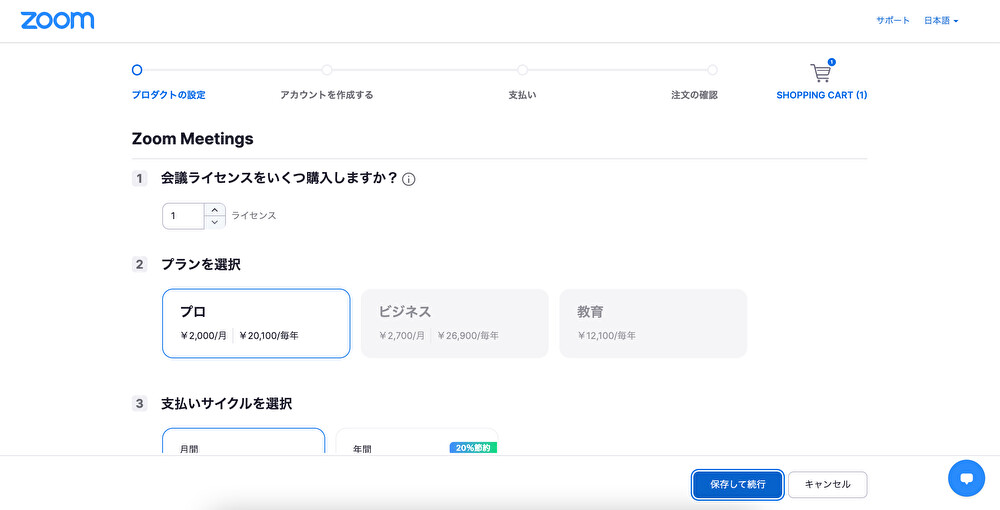The image size is (1000, 510).
Task: Click the 20%節約 badge
Action: click(x=473, y=448)
